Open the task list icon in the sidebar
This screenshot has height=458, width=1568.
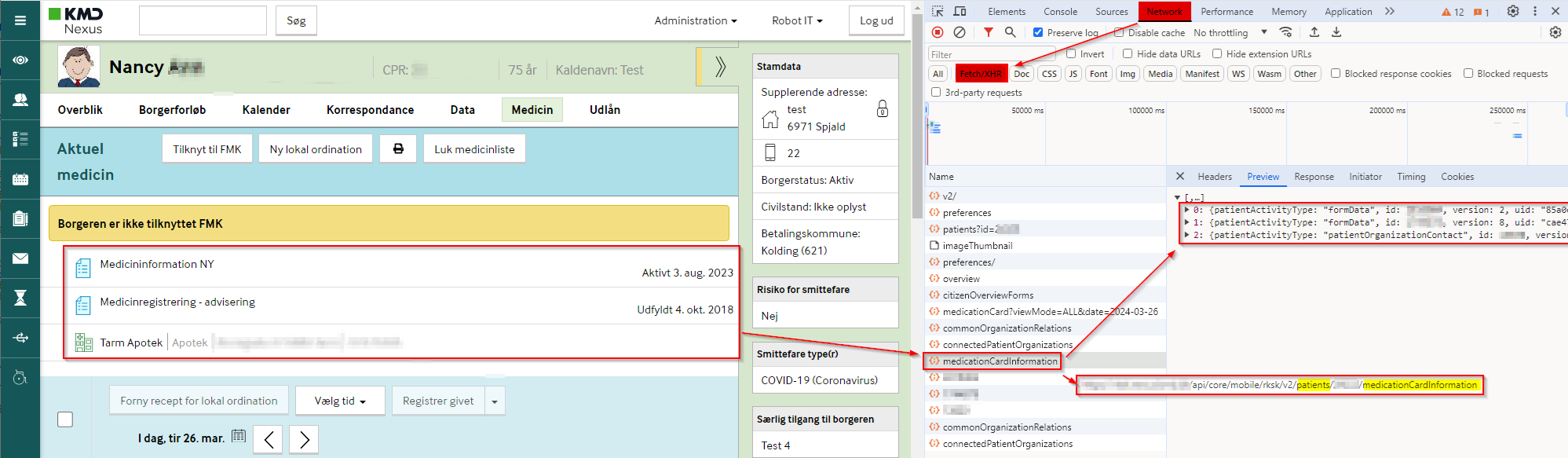(20, 139)
